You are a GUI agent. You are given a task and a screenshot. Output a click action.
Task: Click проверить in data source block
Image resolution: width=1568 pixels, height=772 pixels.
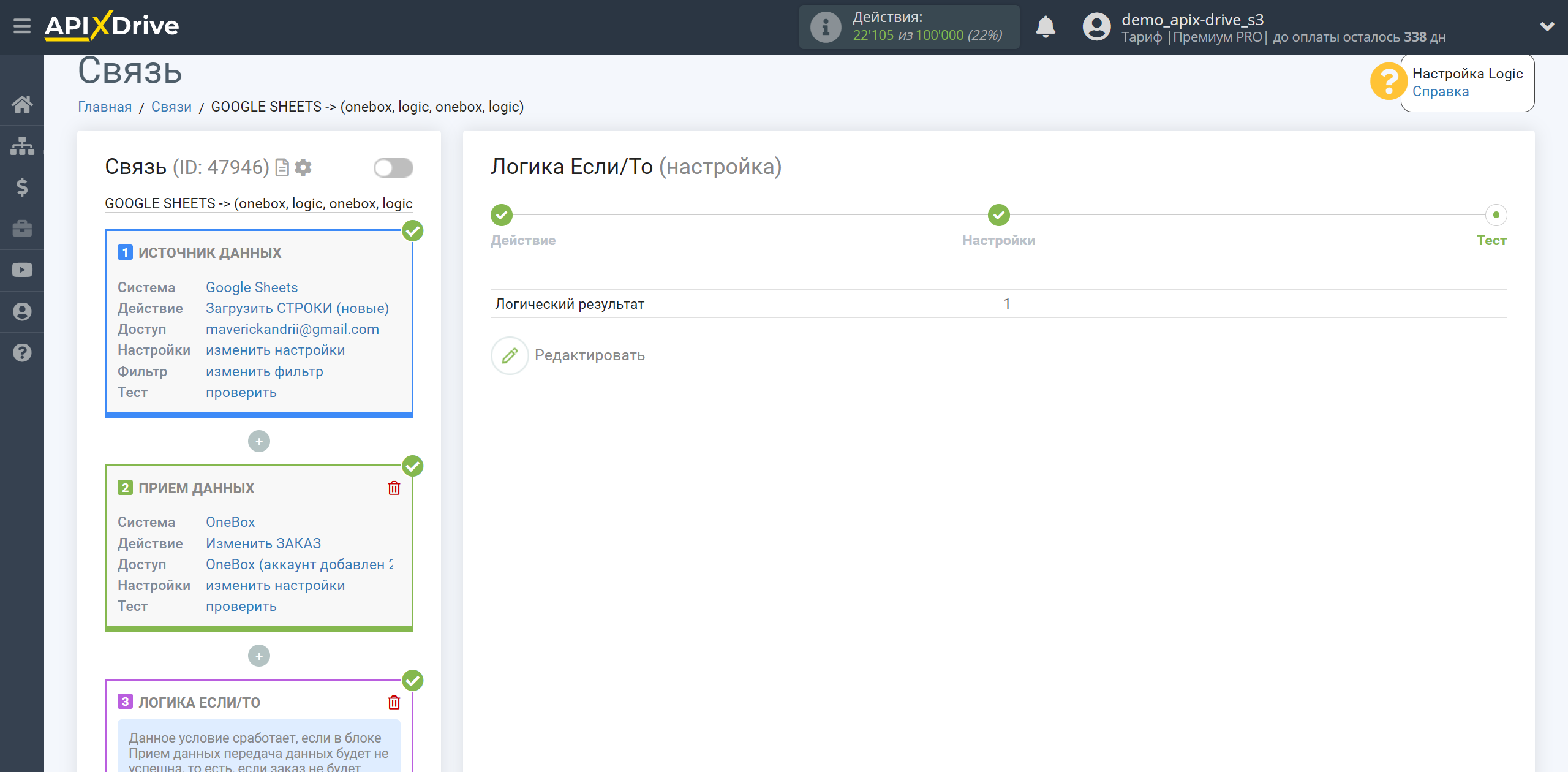(x=241, y=392)
